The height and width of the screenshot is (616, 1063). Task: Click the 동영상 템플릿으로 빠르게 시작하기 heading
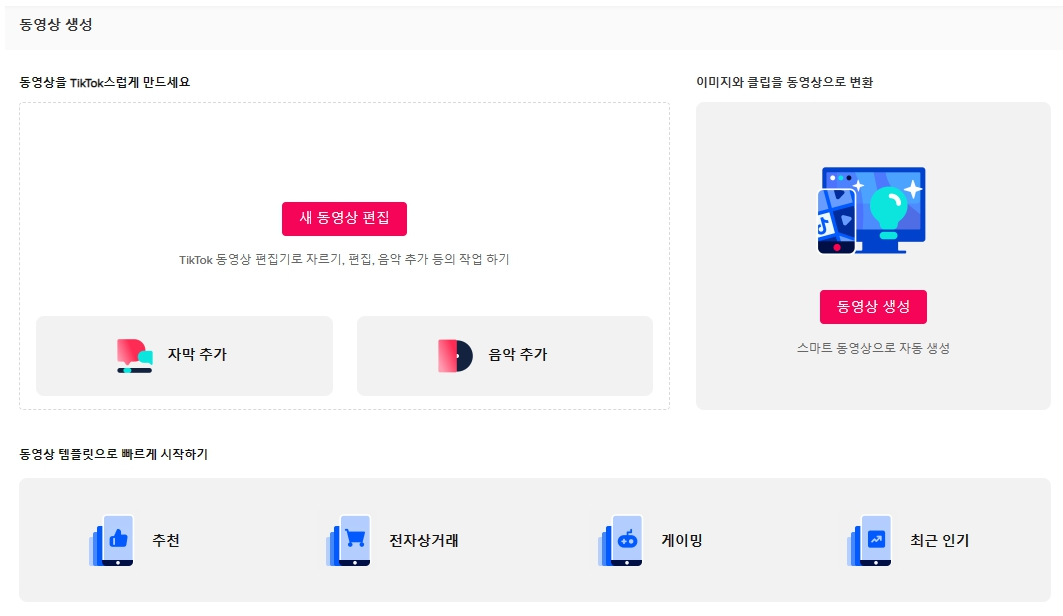(x=113, y=454)
